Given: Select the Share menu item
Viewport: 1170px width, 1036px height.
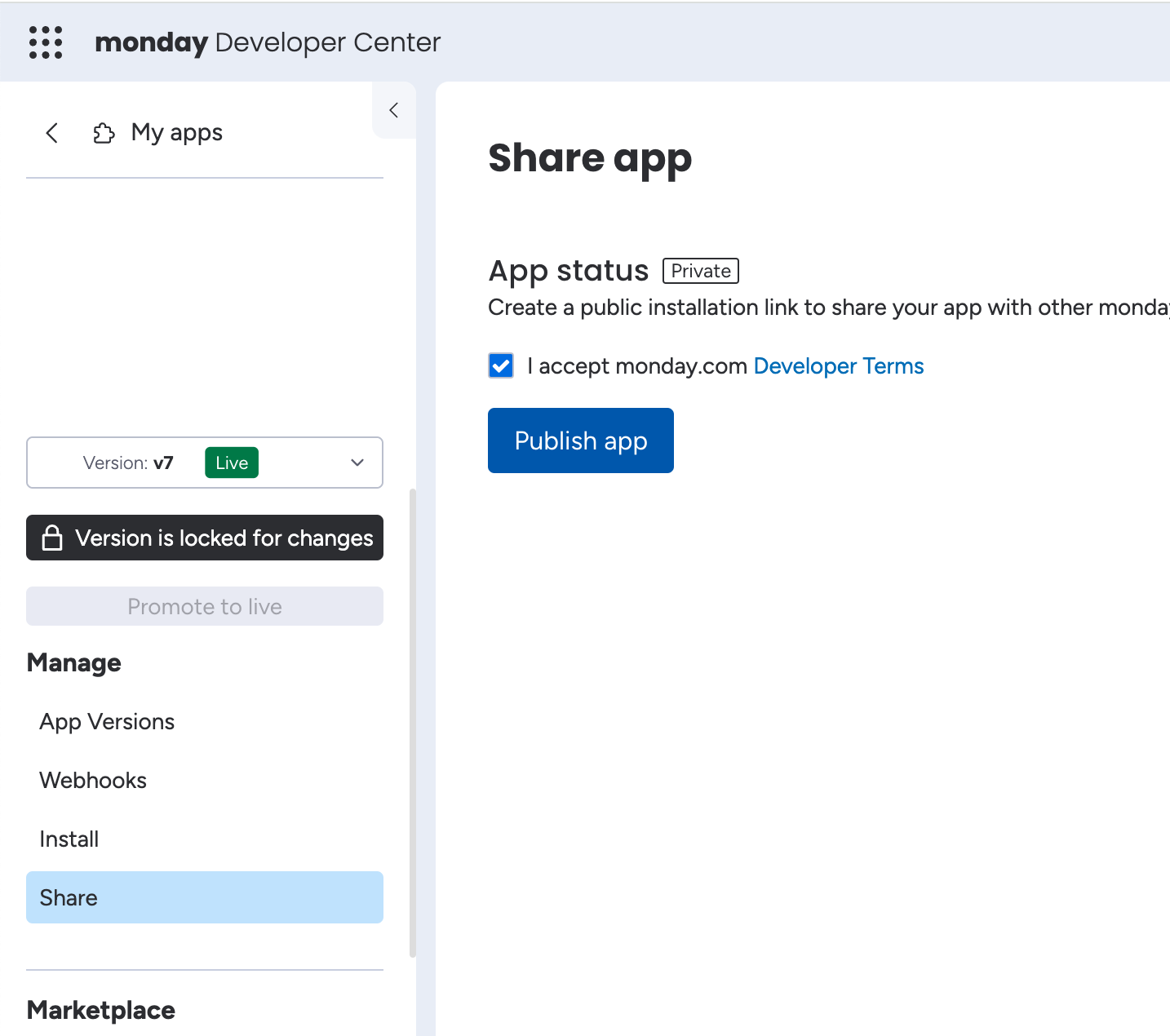Looking at the screenshot, I should 205,897.
